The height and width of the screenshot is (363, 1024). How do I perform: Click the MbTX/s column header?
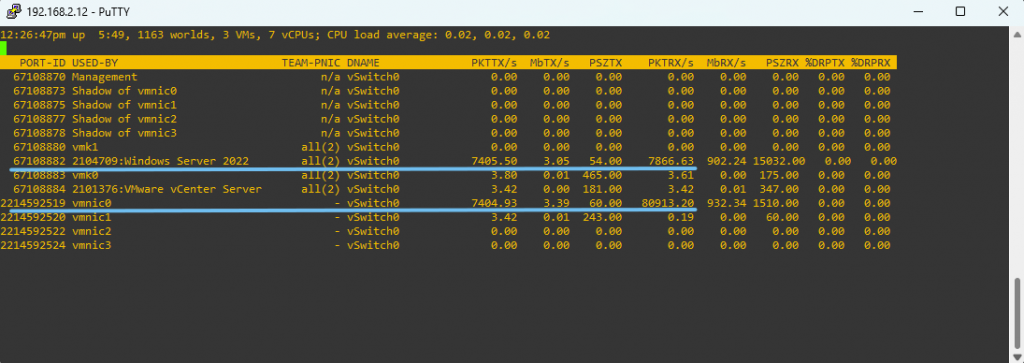pos(550,63)
